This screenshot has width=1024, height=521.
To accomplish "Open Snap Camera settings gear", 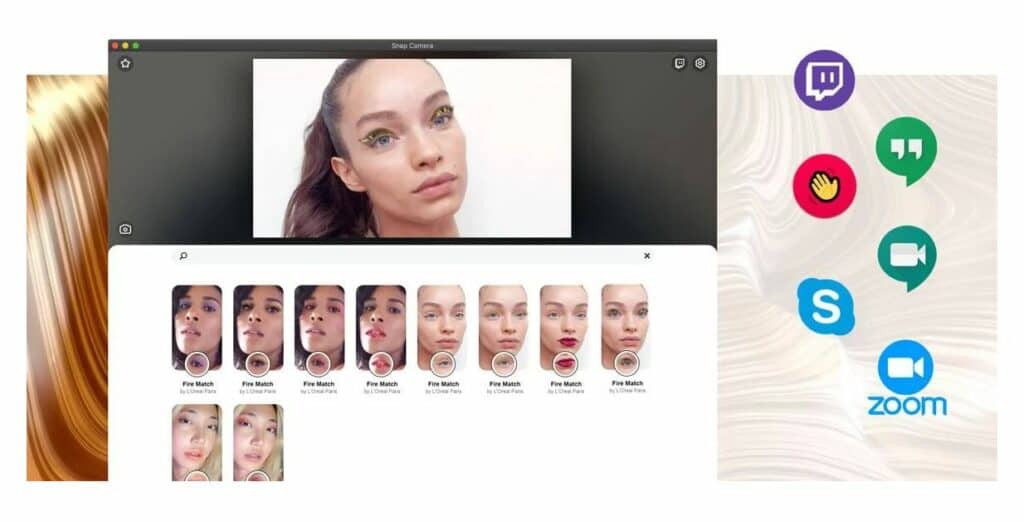I will pyautogui.click(x=700, y=63).
